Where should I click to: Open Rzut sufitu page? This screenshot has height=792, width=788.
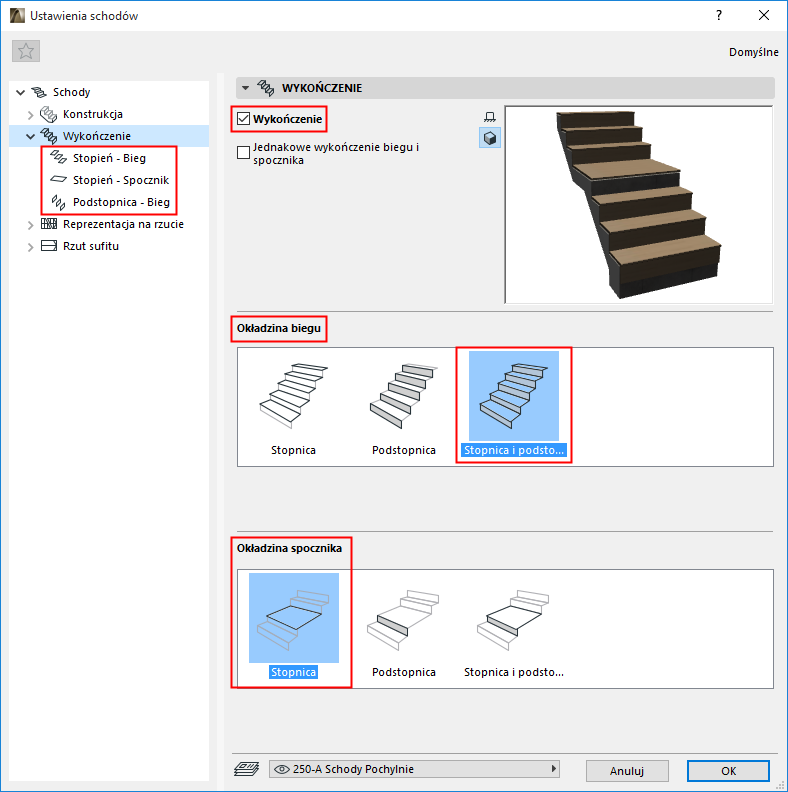coord(91,246)
